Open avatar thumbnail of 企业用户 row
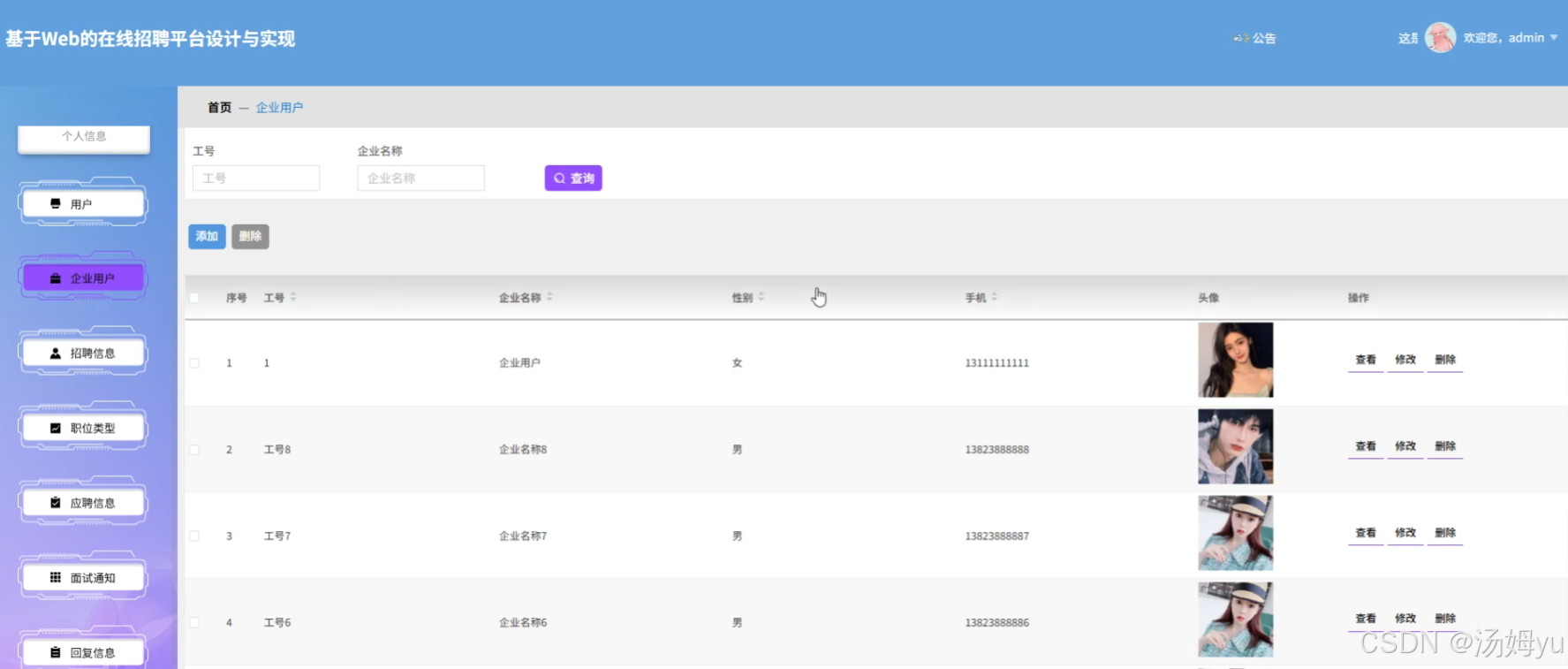The height and width of the screenshot is (669, 1568). [x=1235, y=360]
